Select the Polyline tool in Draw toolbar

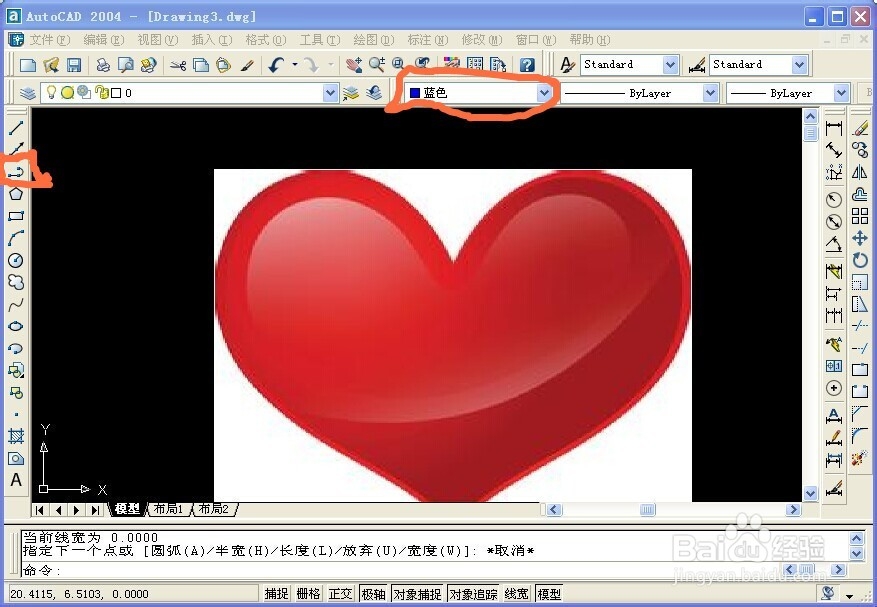coord(15,171)
